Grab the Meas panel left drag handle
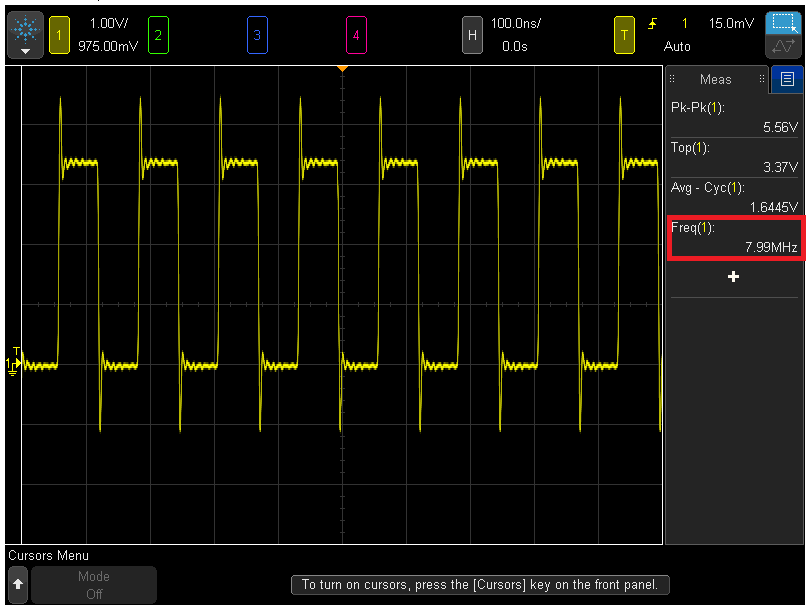This screenshot has height=606, width=807. 672,79
